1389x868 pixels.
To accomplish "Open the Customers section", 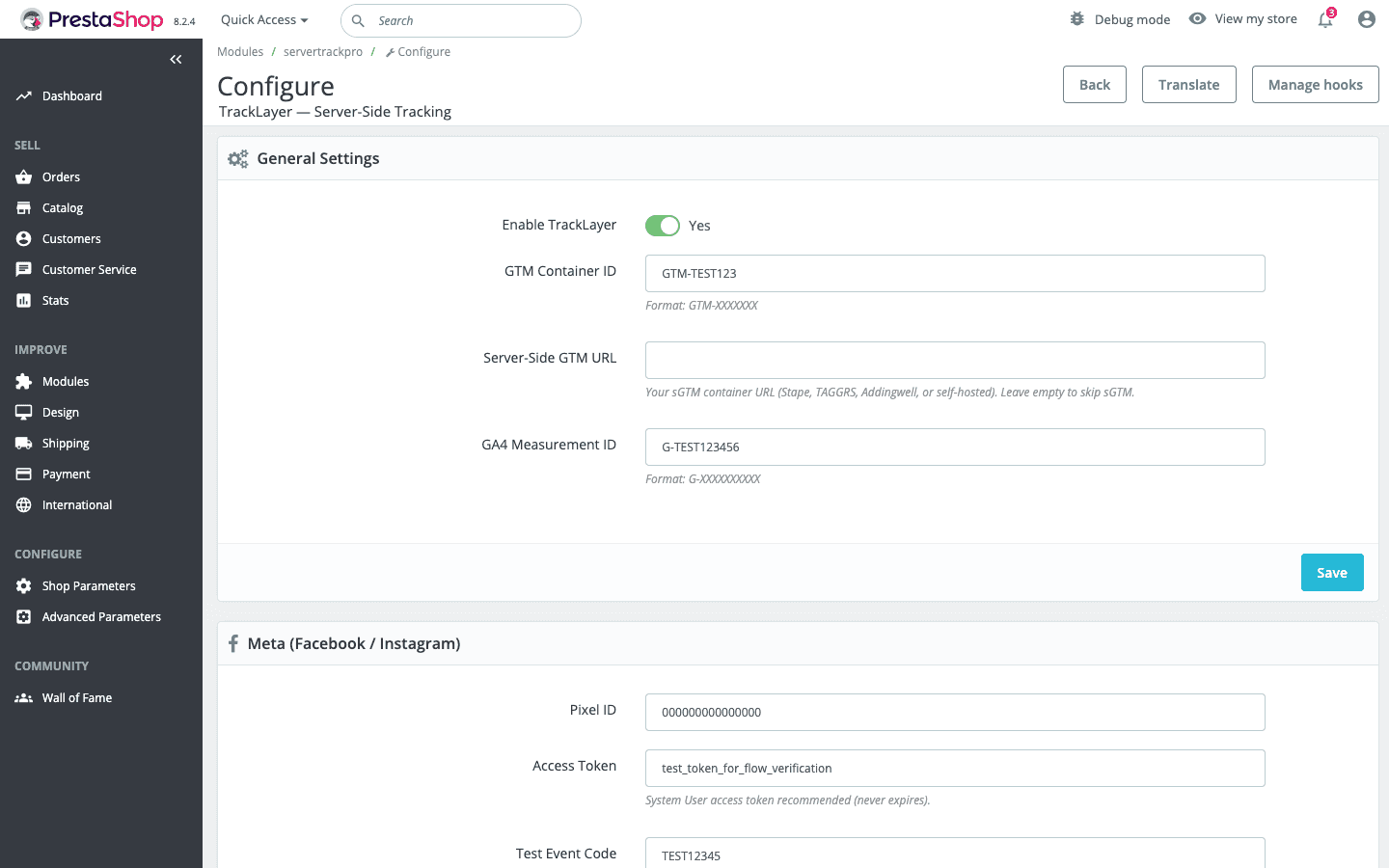I will pos(23,238).
